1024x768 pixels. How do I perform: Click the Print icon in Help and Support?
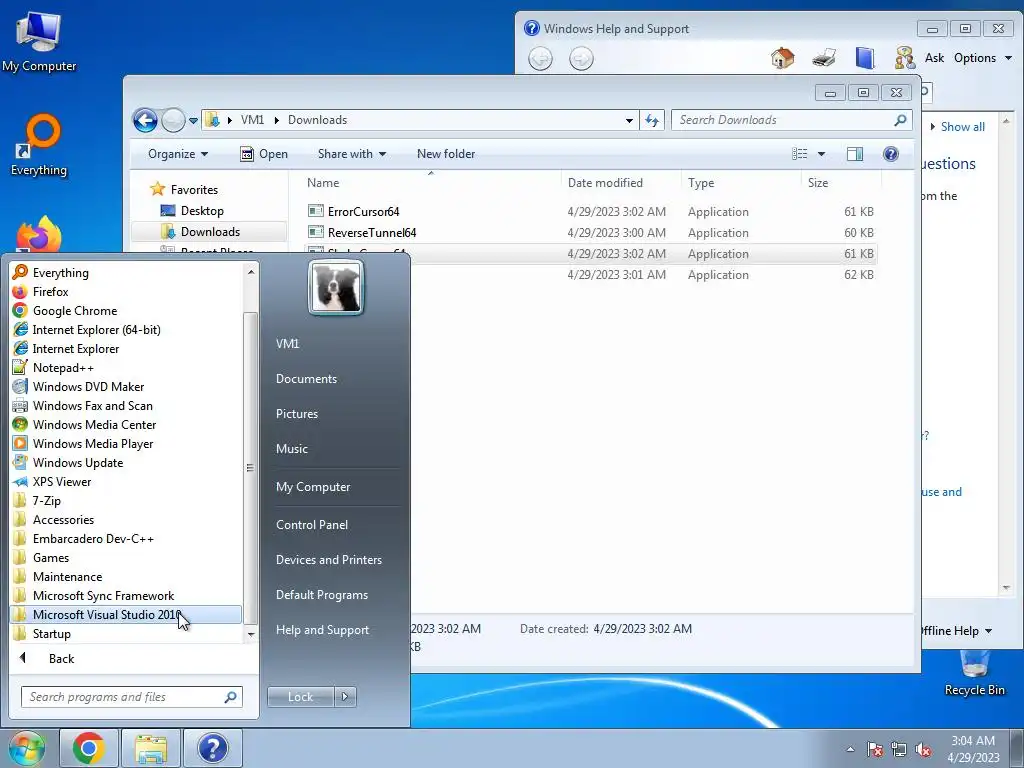coord(824,58)
